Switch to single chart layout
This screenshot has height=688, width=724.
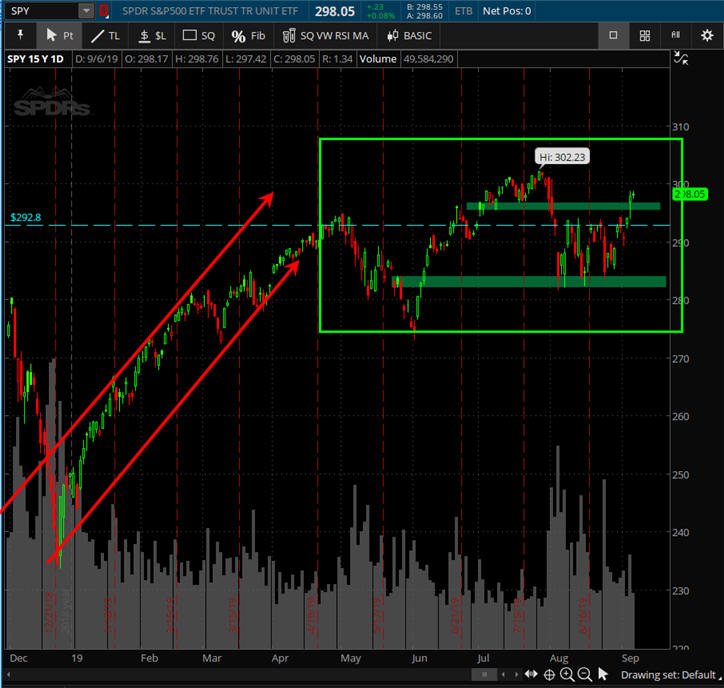pos(613,35)
